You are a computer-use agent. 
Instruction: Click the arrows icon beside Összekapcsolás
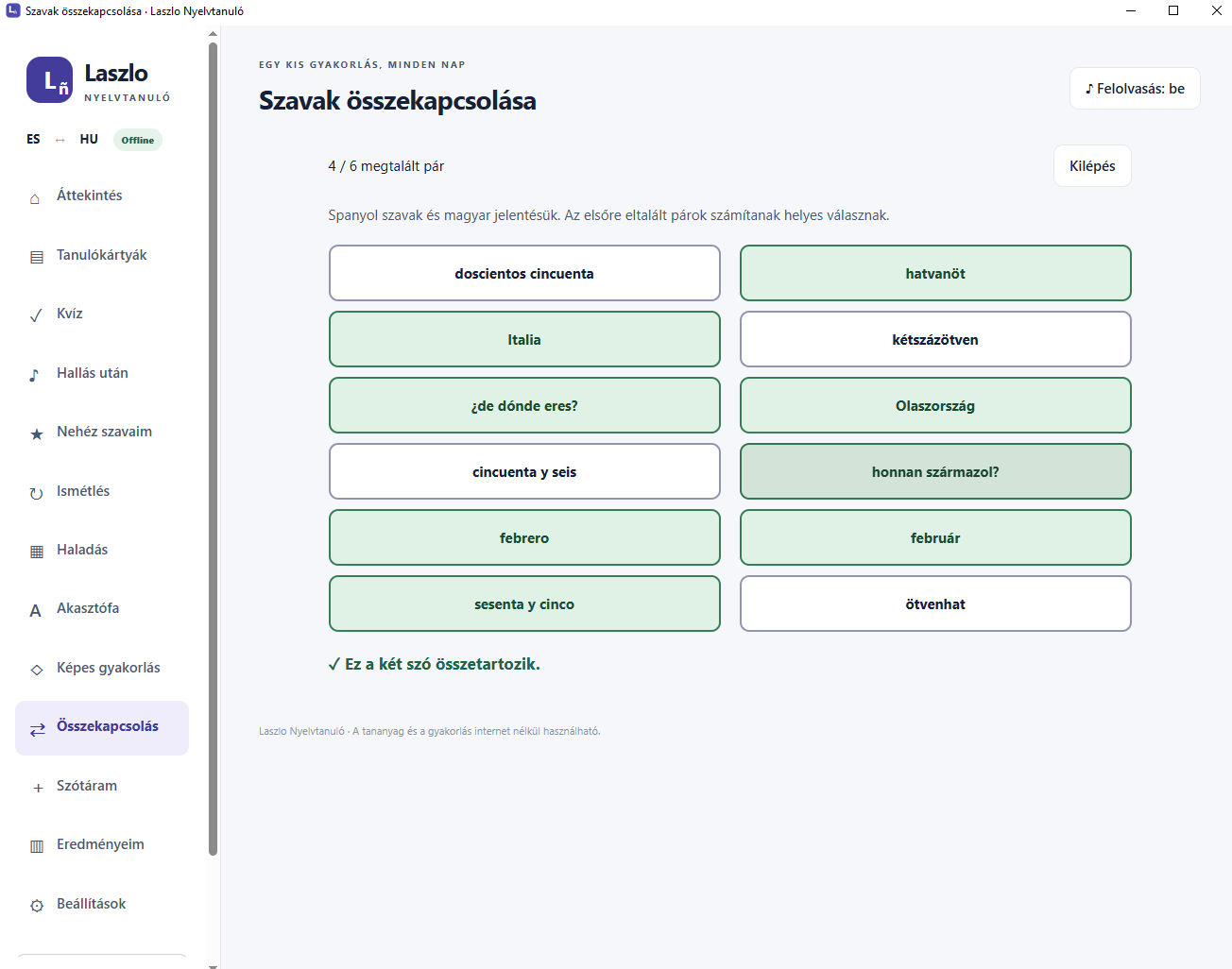pyautogui.click(x=37, y=729)
